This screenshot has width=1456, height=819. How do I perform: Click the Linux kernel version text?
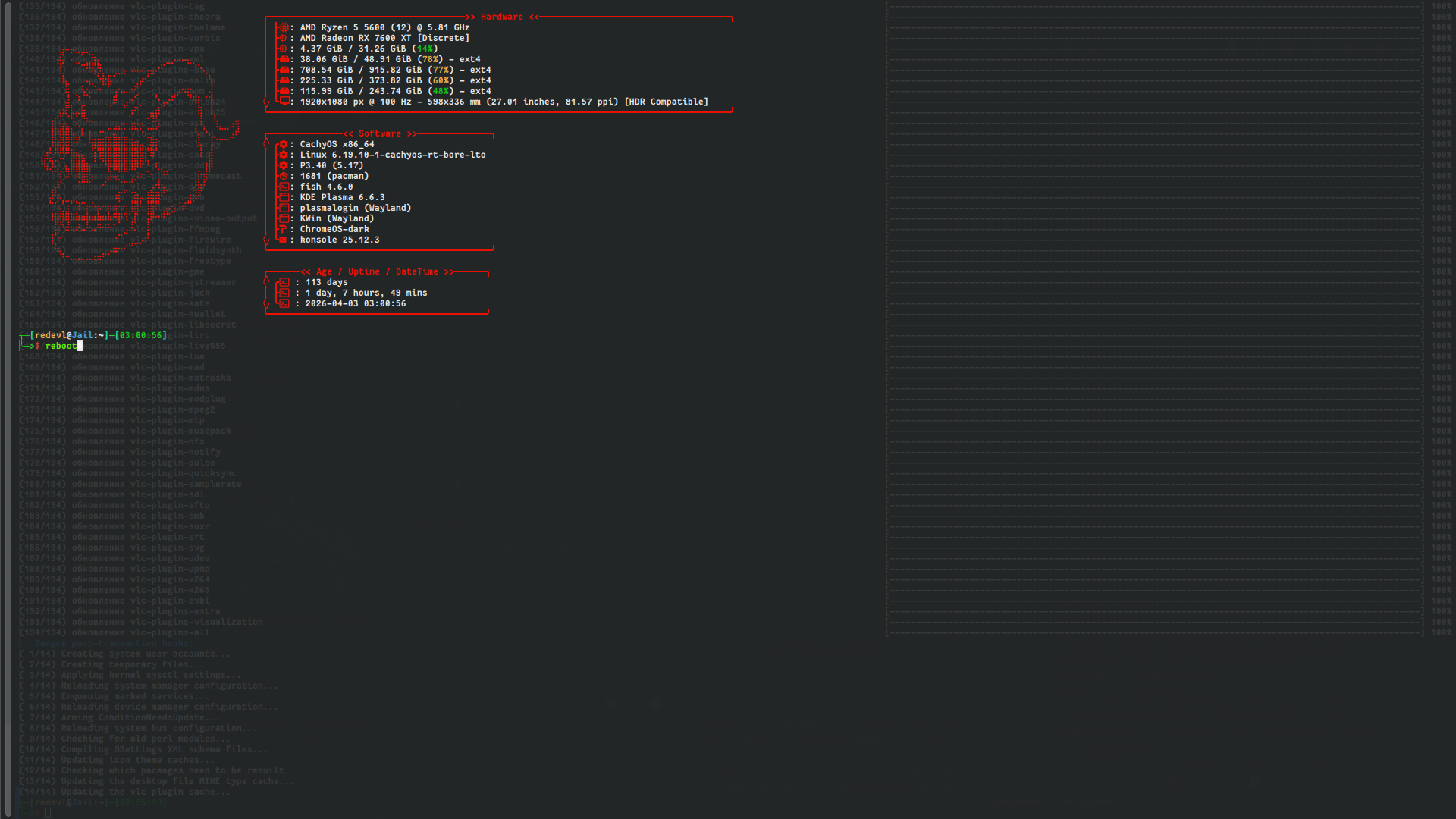point(392,155)
